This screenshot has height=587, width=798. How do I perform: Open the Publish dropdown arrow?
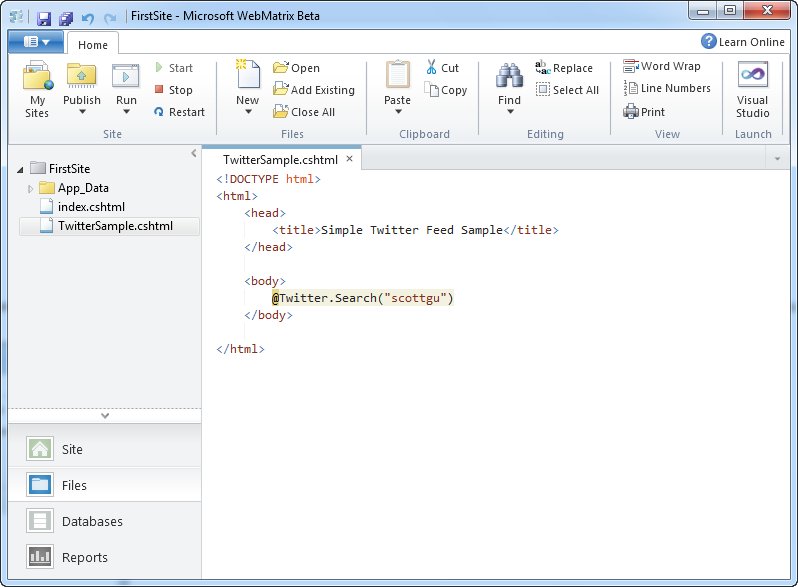pos(82,112)
